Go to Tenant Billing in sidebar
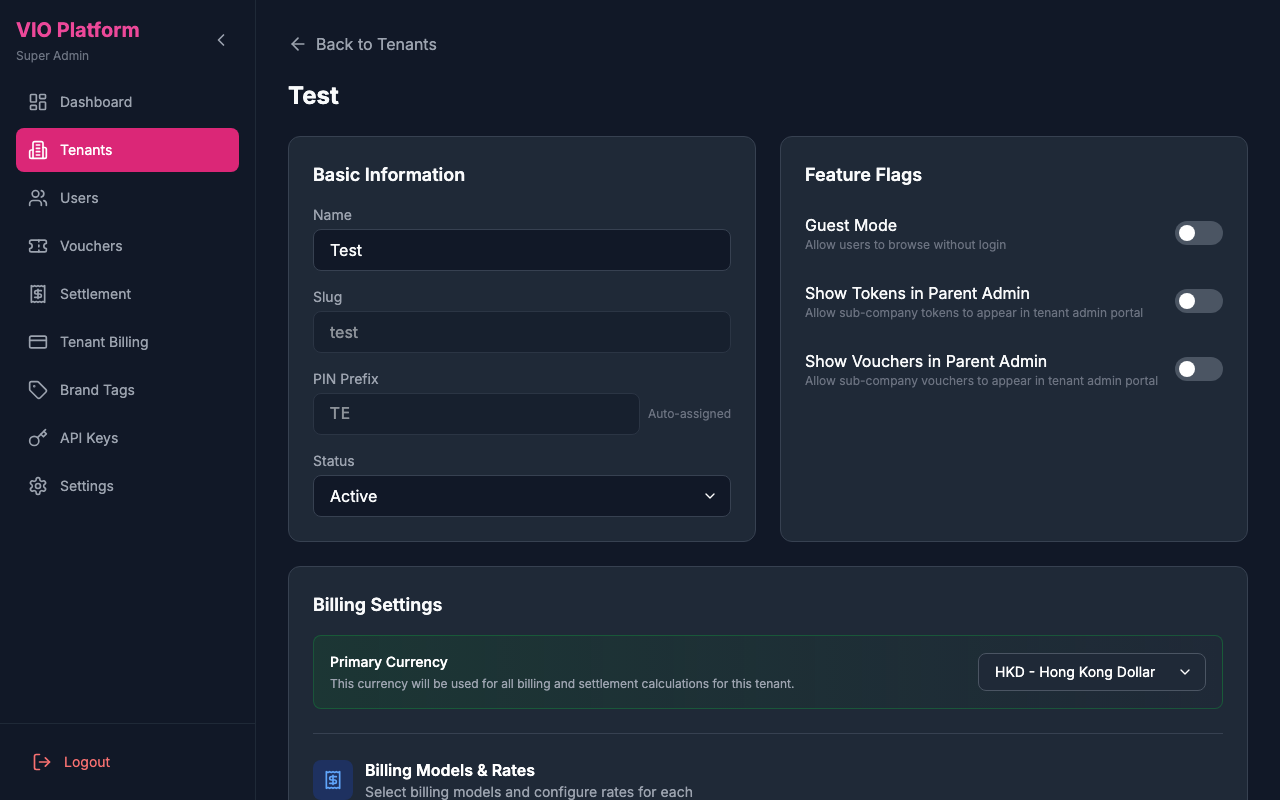 click(104, 342)
